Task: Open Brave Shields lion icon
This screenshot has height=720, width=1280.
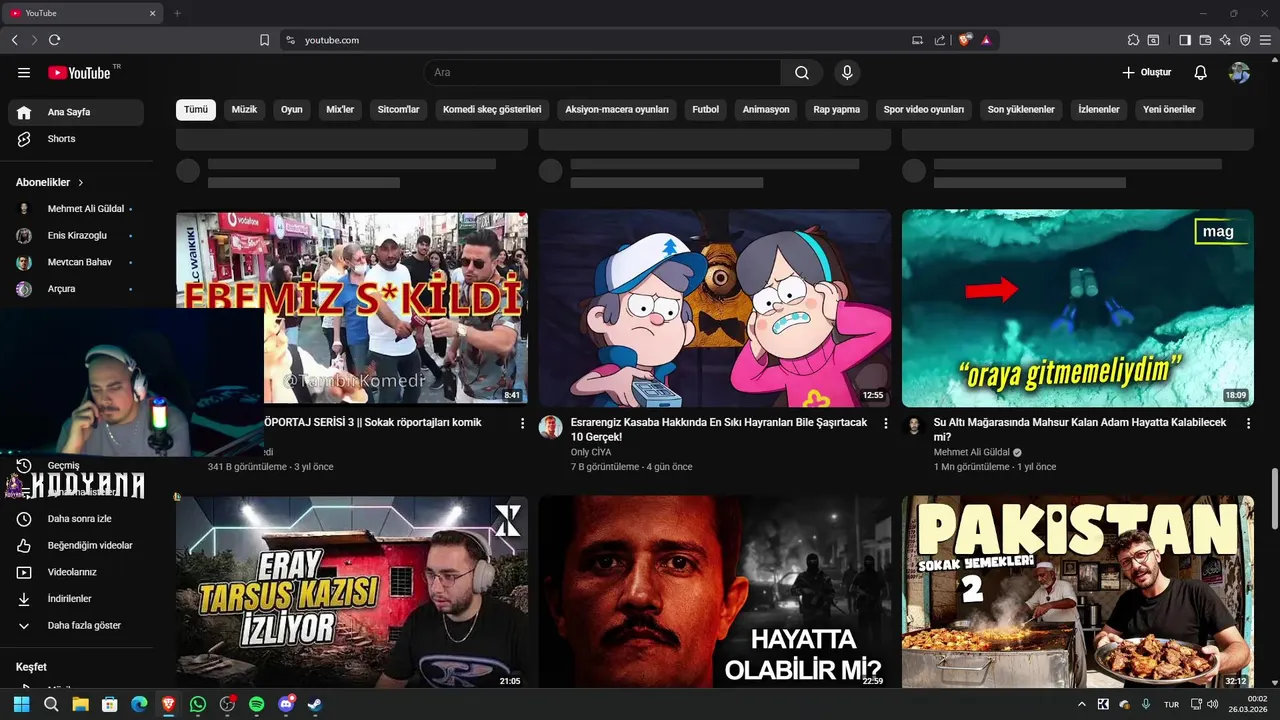Action: [x=964, y=40]
